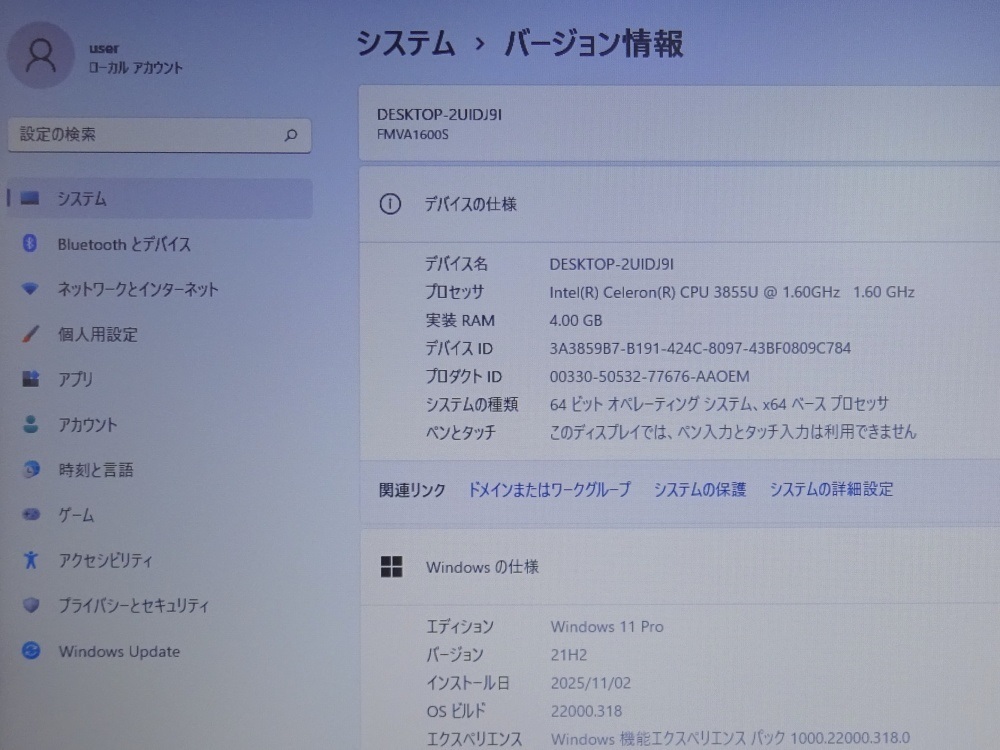Select the ネットワークとインターネット globe icon

(30, 289)
